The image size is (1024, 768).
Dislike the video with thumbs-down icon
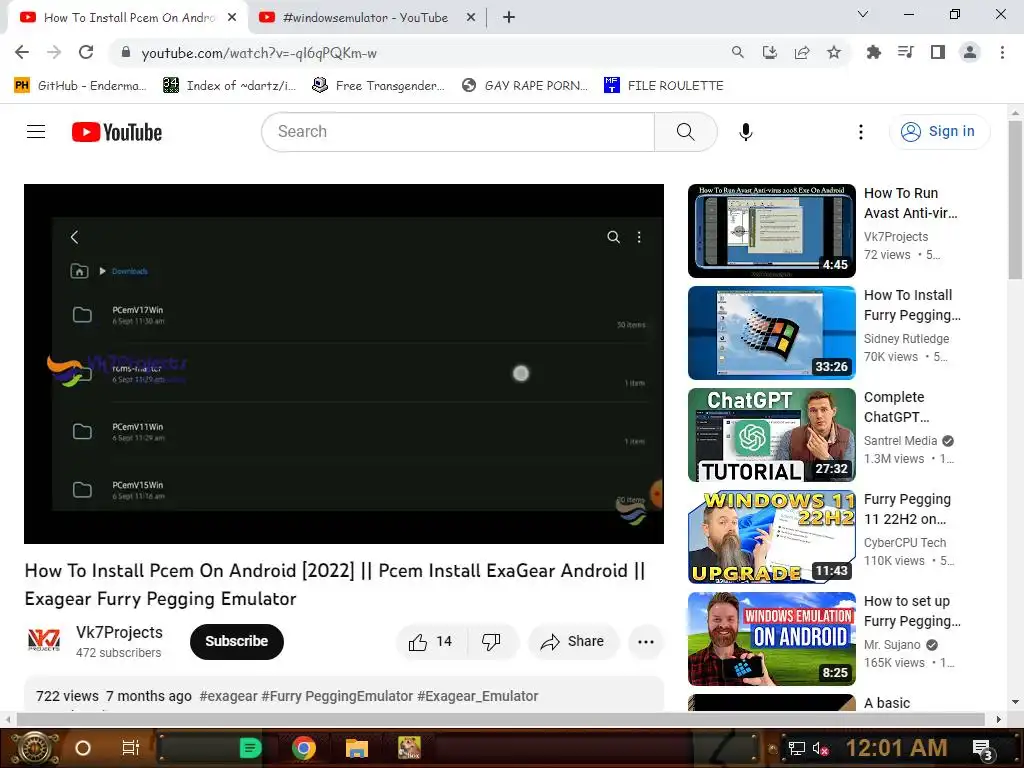click(x=491, y=642)
